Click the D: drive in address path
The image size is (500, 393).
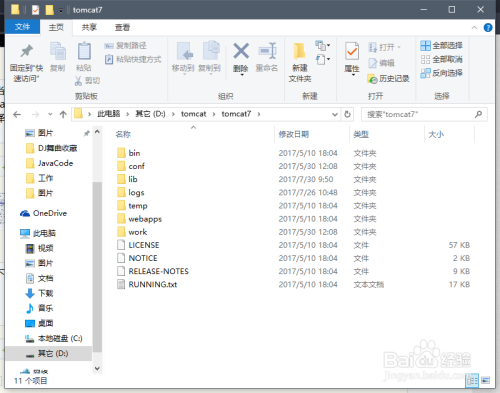(150, 114)
